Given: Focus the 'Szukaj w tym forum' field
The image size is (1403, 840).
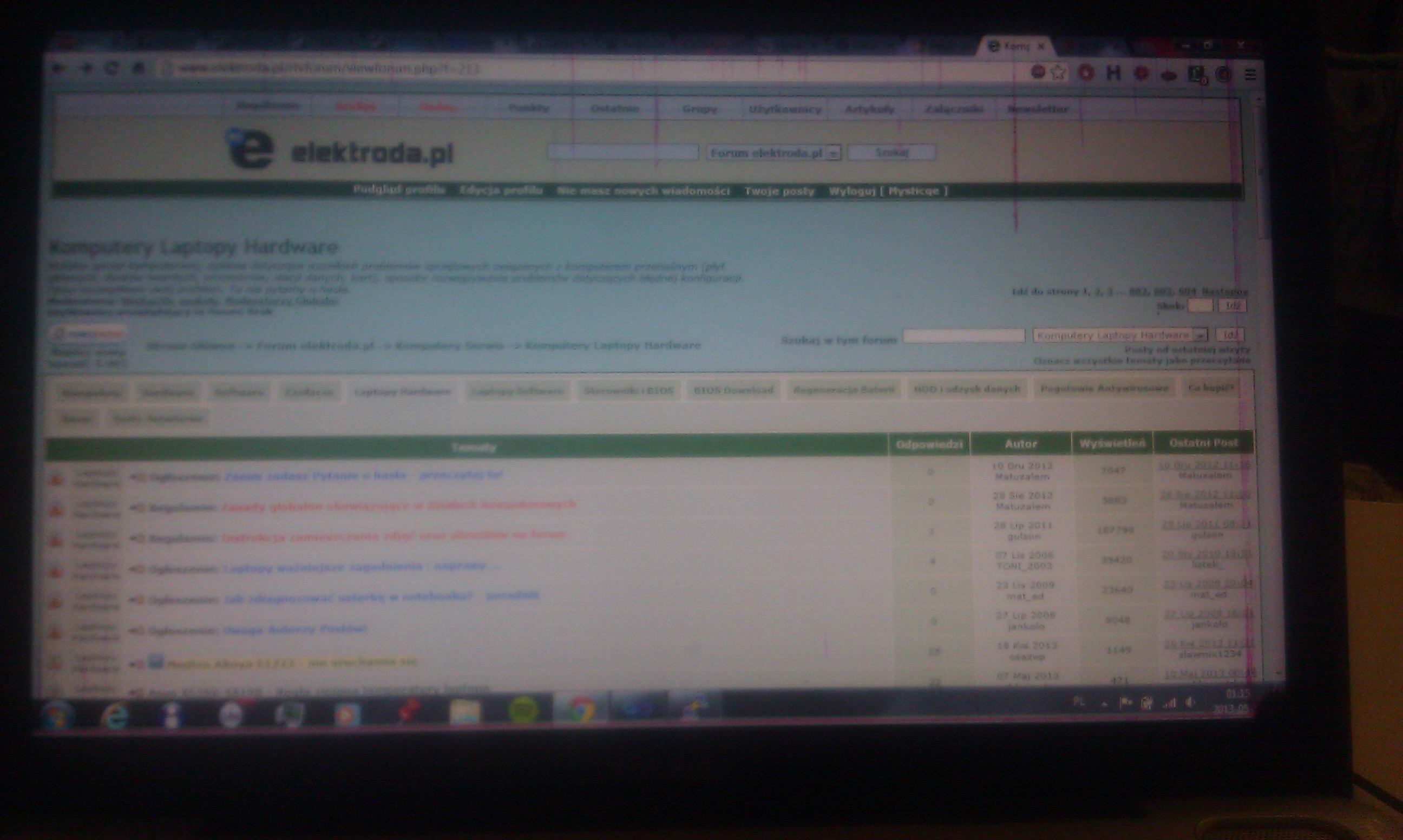Looking at the screenshot, I should [964, 336].
